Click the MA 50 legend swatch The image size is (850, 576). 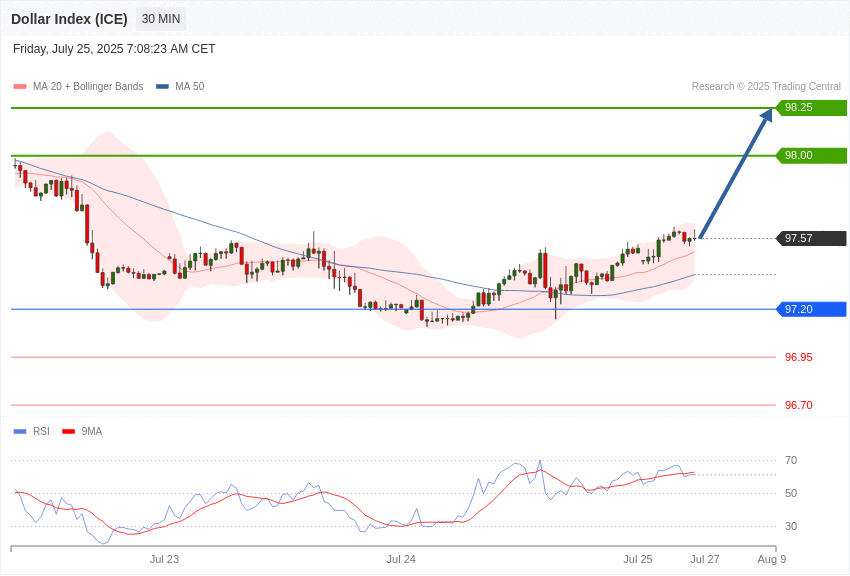coord(162,87)
